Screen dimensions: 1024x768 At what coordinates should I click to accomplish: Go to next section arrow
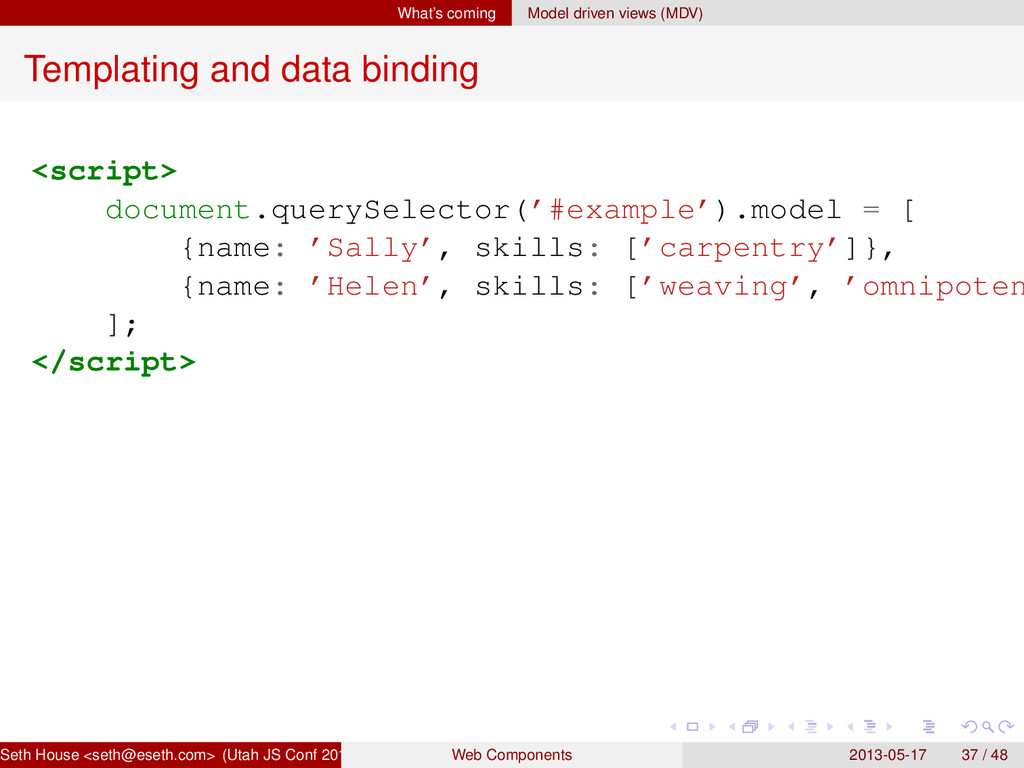(x=889, y=727)
